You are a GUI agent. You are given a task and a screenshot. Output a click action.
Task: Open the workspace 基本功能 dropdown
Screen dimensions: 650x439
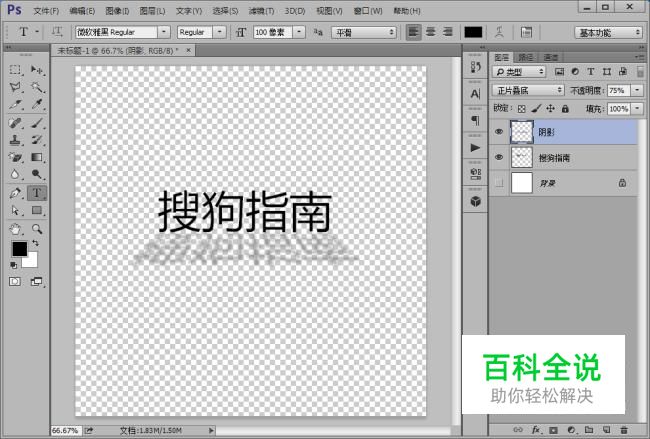pyautogui.click(x=608, y=33)
